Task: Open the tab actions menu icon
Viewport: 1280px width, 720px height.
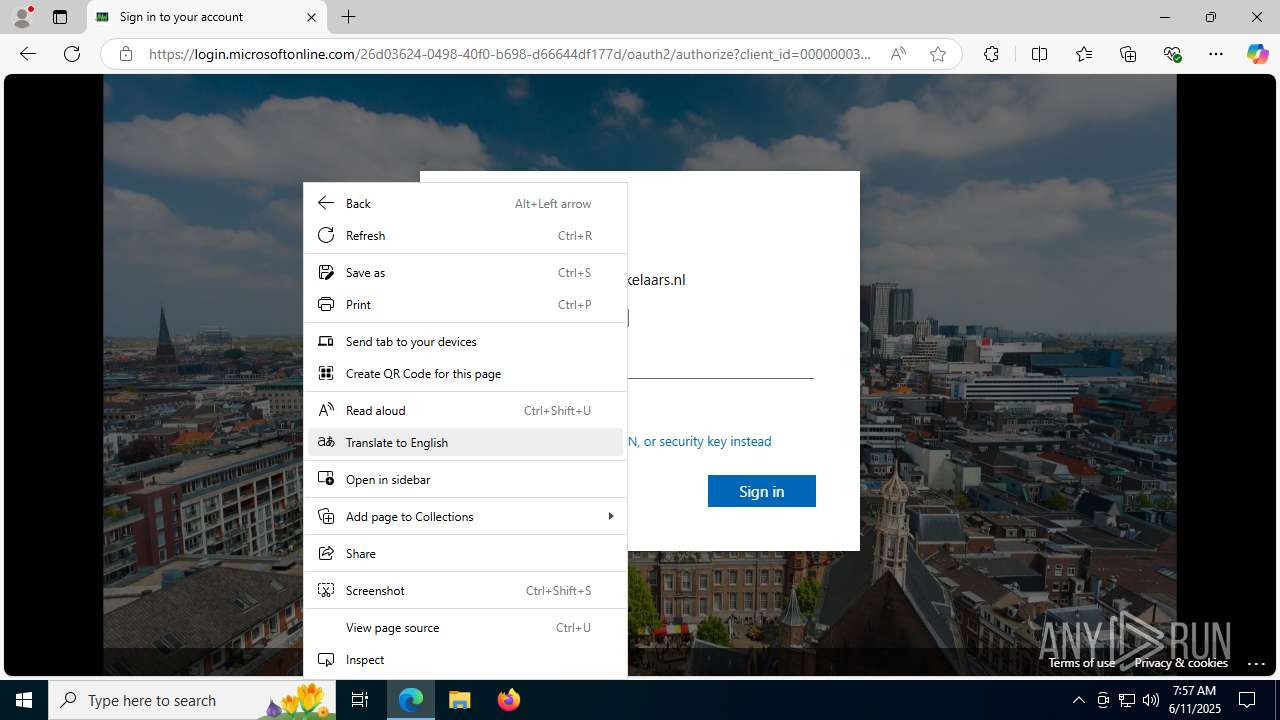Action: point(60,17)
